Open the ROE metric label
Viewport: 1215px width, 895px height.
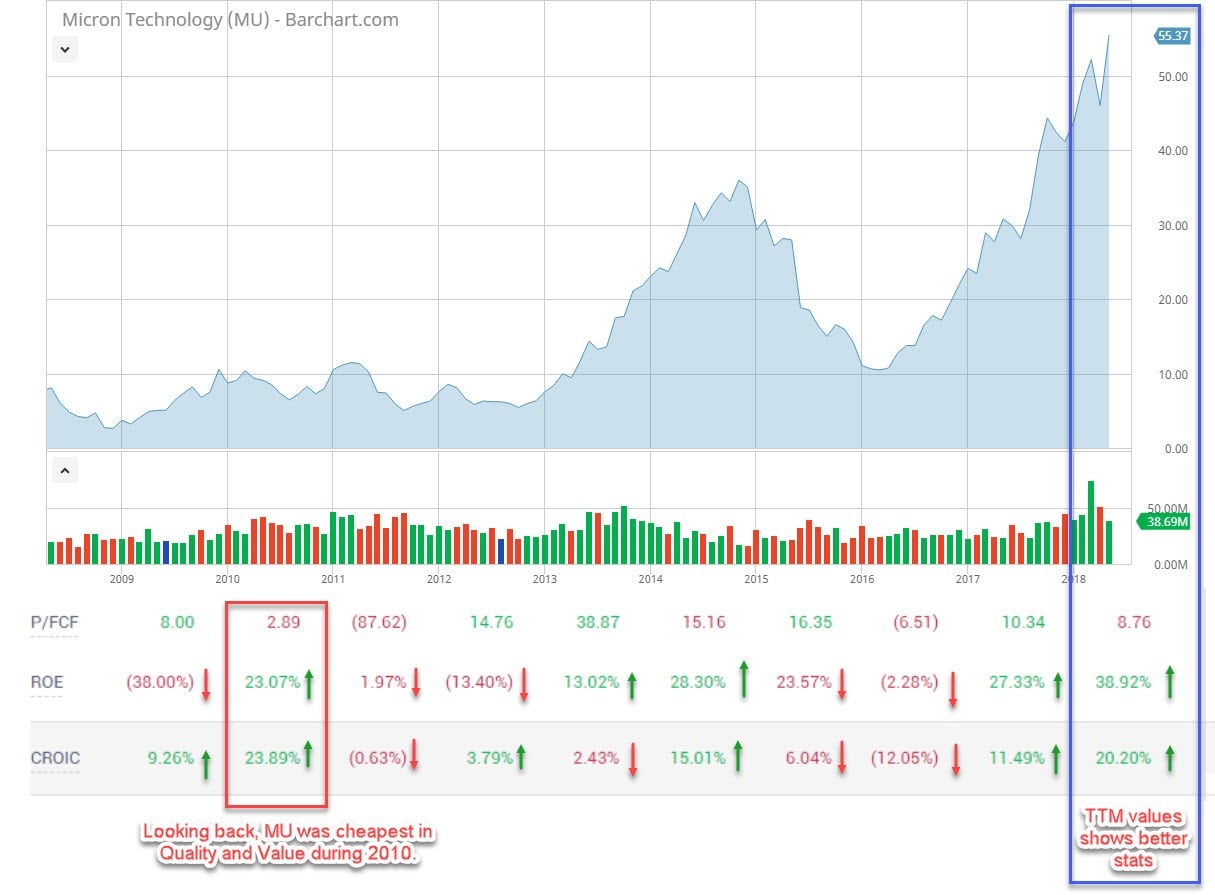(x=47, y=682)
